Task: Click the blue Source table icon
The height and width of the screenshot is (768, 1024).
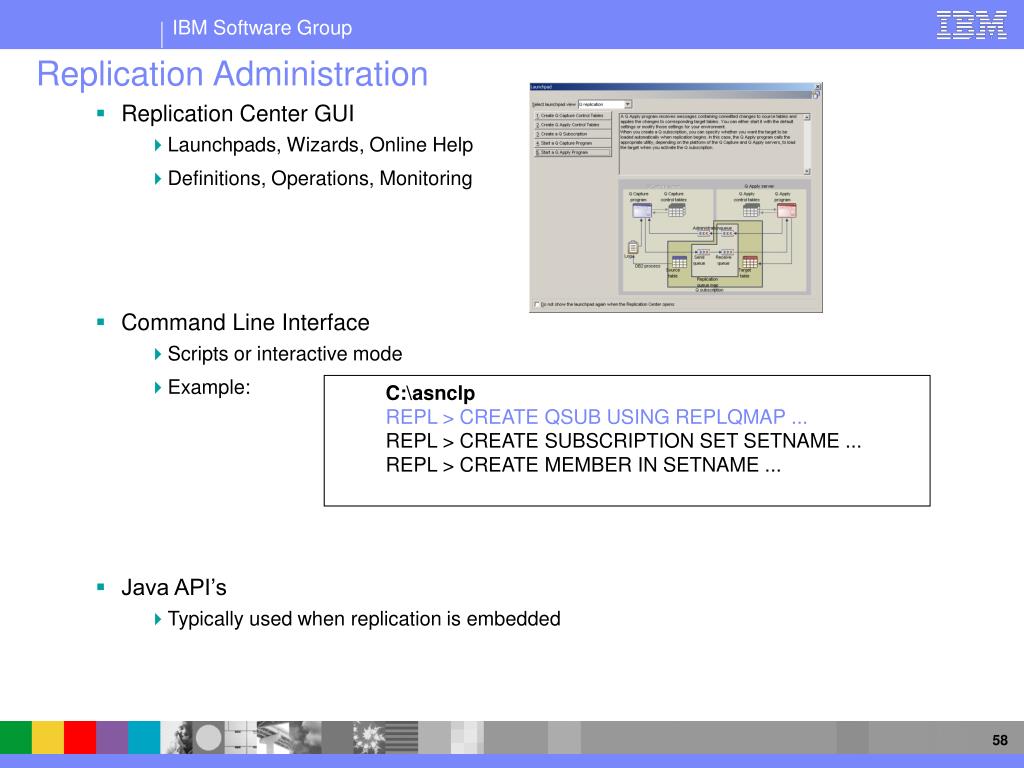Action: coord(679,262)
